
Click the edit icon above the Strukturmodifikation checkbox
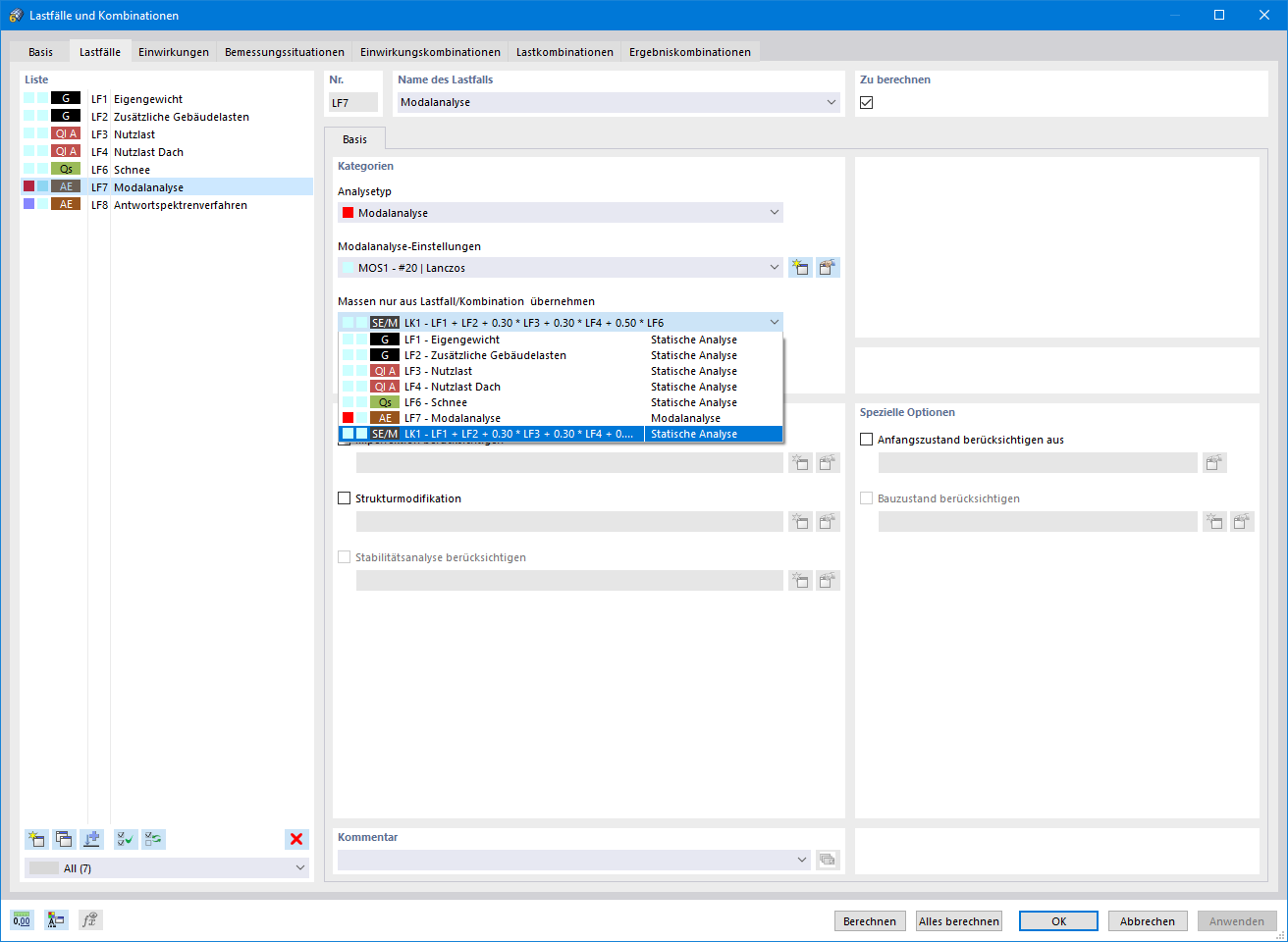[828, 462]
